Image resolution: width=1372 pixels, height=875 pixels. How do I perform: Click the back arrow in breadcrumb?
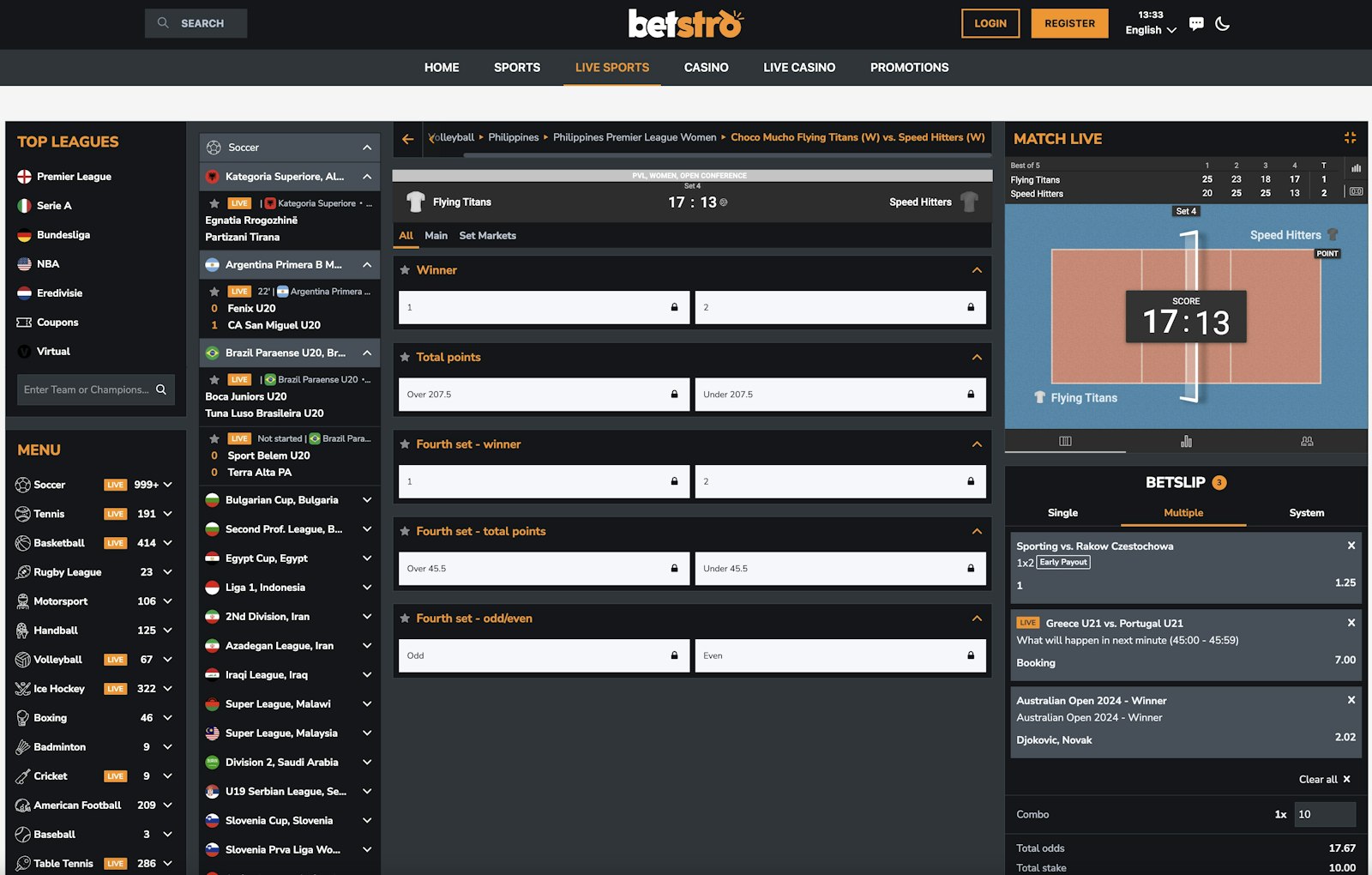click(x=407, y=139)
